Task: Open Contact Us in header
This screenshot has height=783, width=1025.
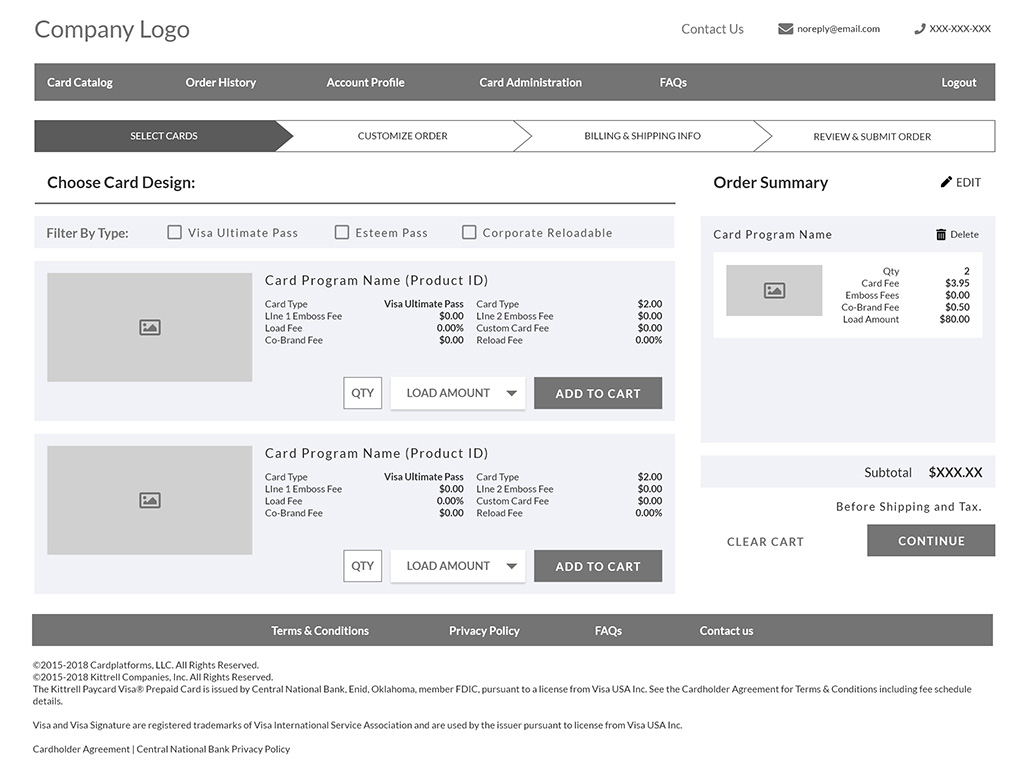Action: (713, 29)
